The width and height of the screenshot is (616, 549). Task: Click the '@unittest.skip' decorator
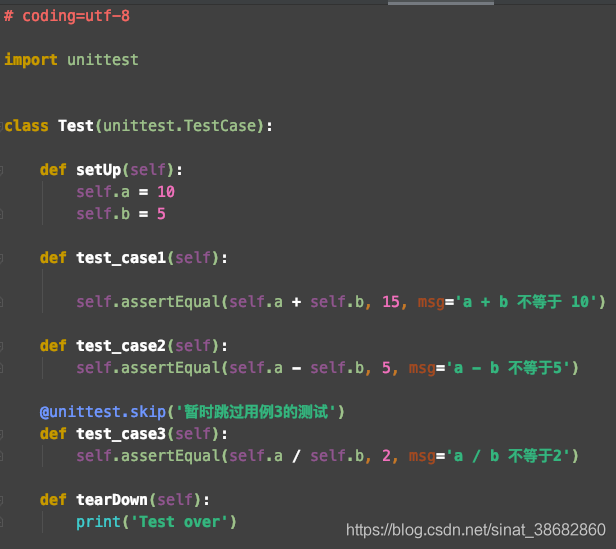click(x=103, y=412)
